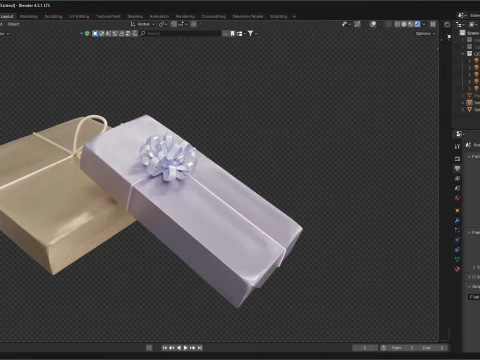480x360 pixels.
Task: Click the current frame number field
Action: [x=365, y=348]
